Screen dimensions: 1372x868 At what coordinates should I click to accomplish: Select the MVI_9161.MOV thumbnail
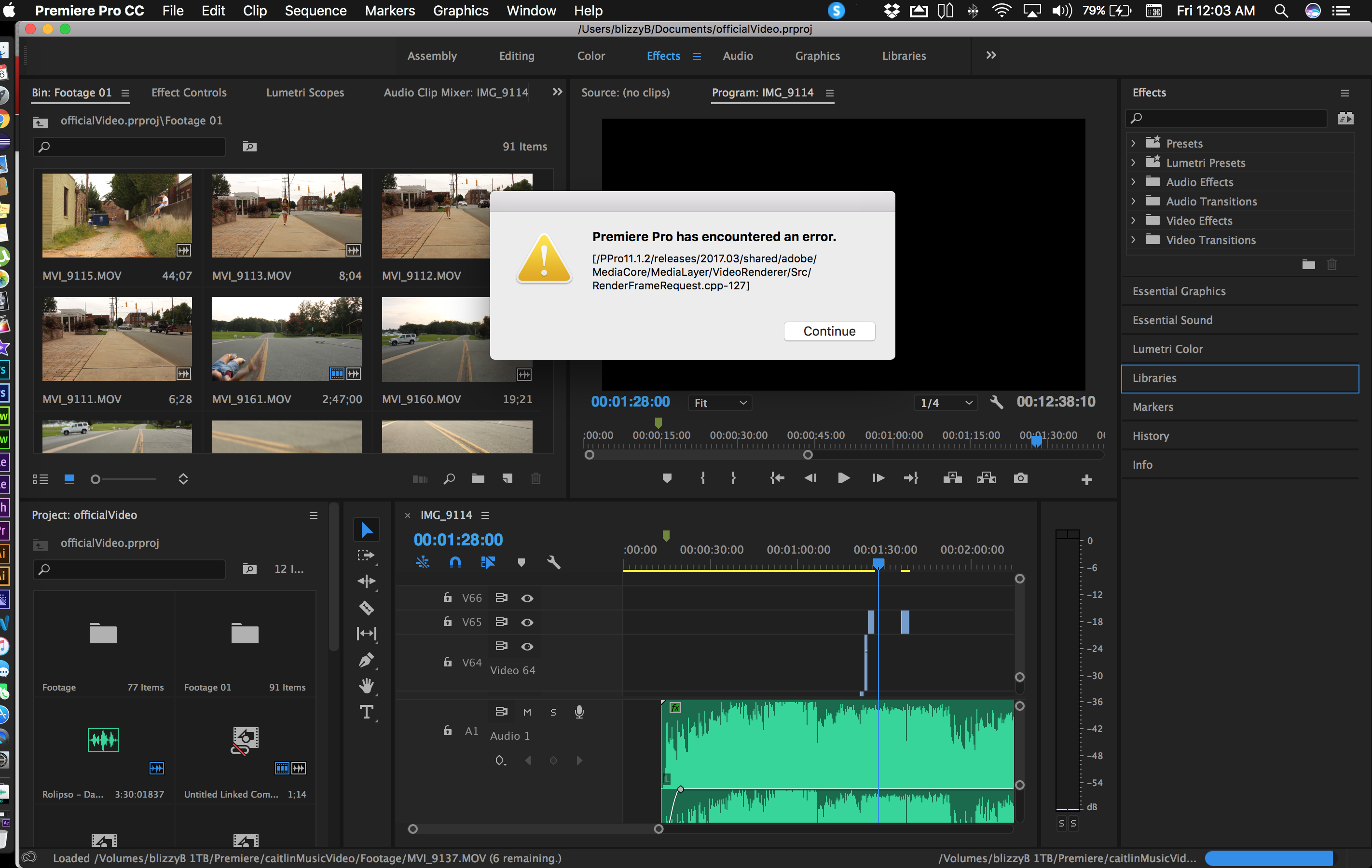(287, 339)
